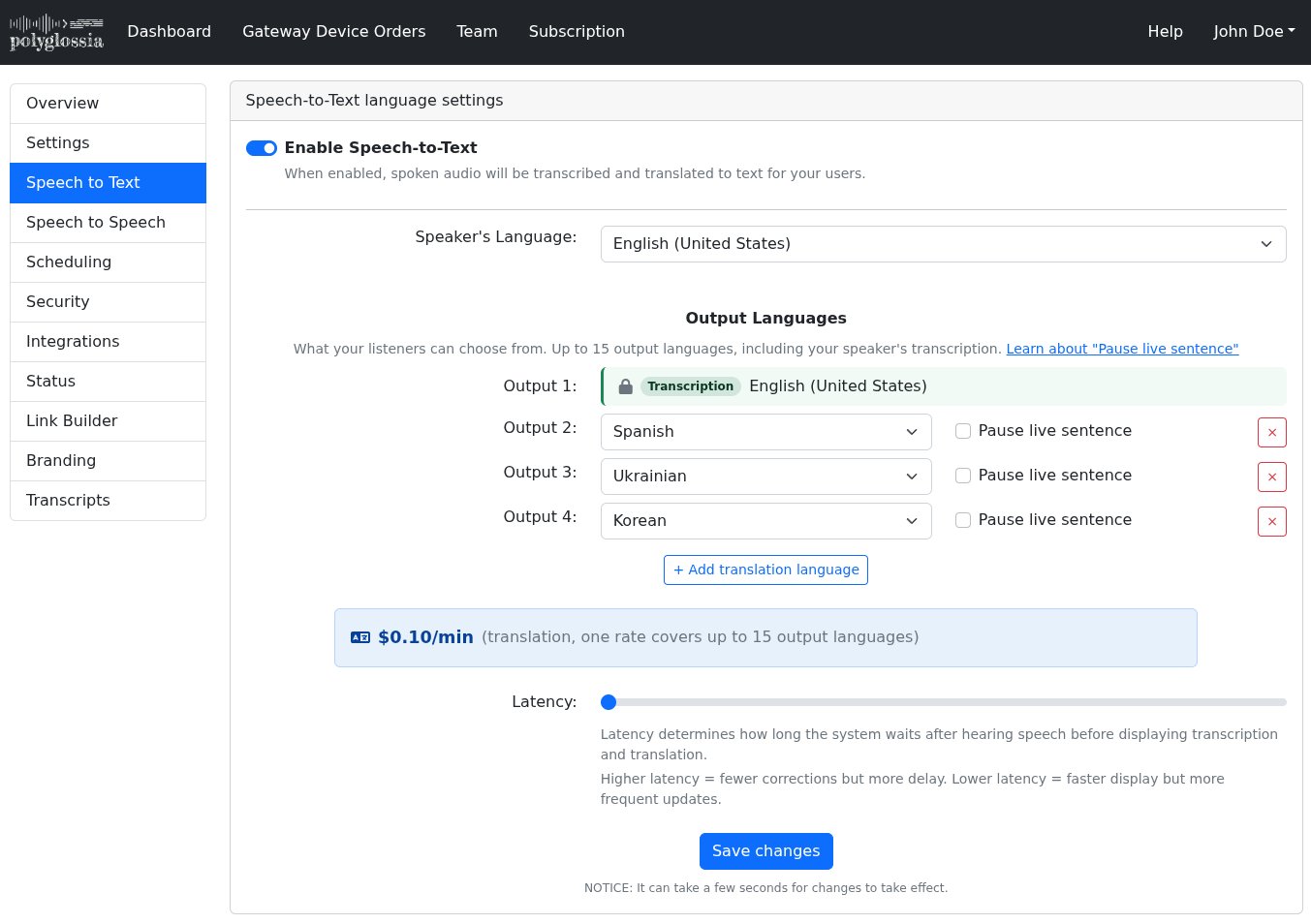
Task: Check Pause live sentence for Korean
Action: coord(963,520)
